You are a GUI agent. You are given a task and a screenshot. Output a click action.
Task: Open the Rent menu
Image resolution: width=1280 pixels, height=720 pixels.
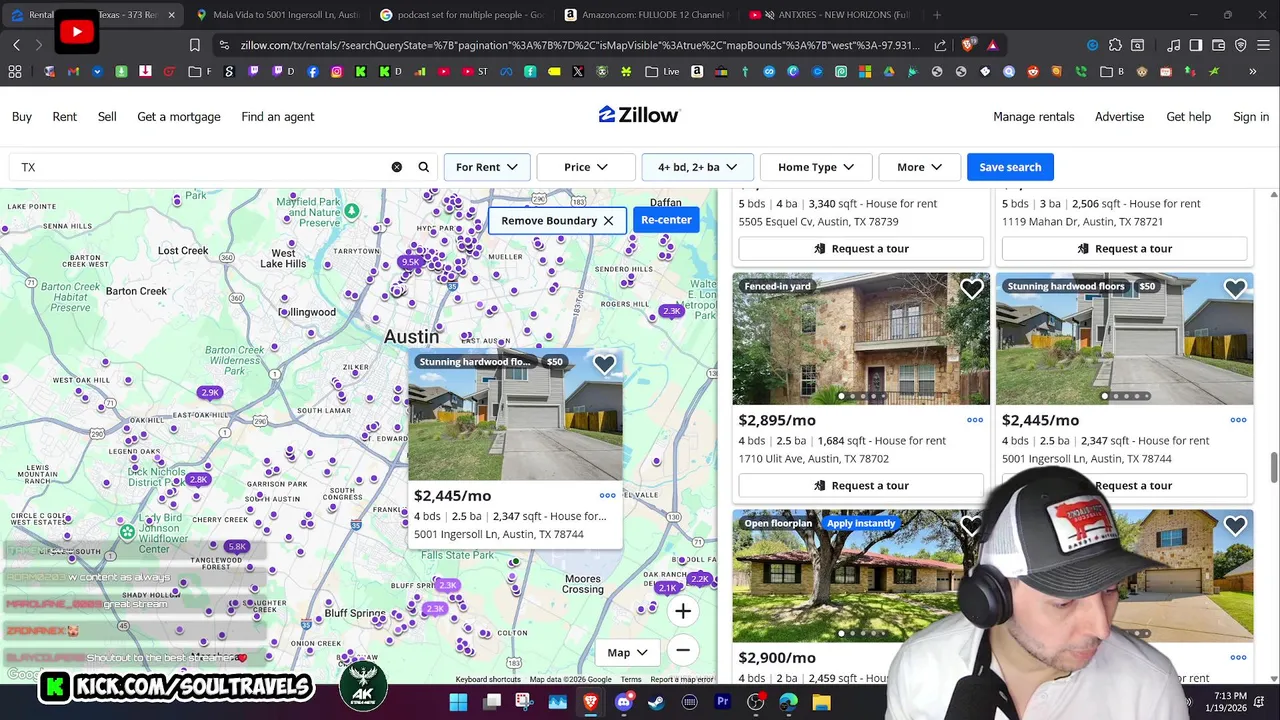click(65, 116)
